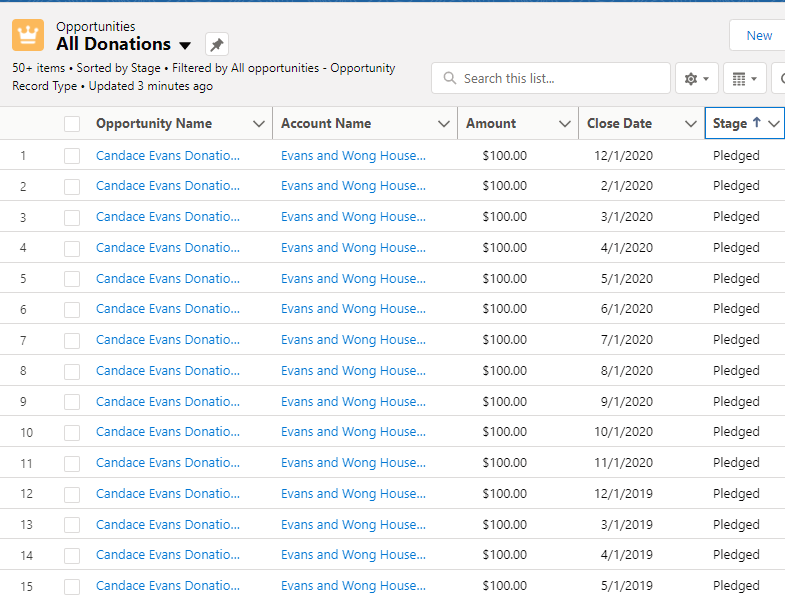The height and width of the screenshot is (599, 785).
Task: Click the close date 10/1/2020
Action: [x=623, y=432]
